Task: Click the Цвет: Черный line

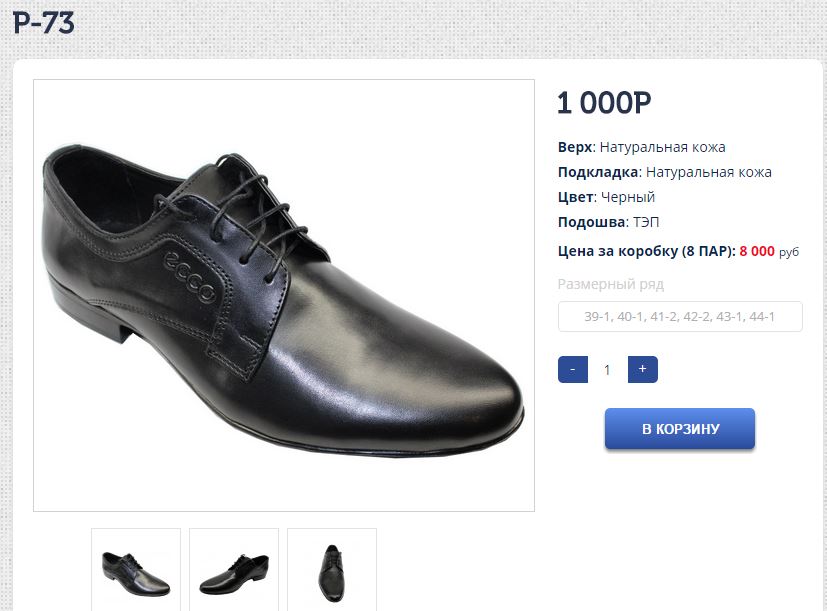Action: tap(606, 197)
